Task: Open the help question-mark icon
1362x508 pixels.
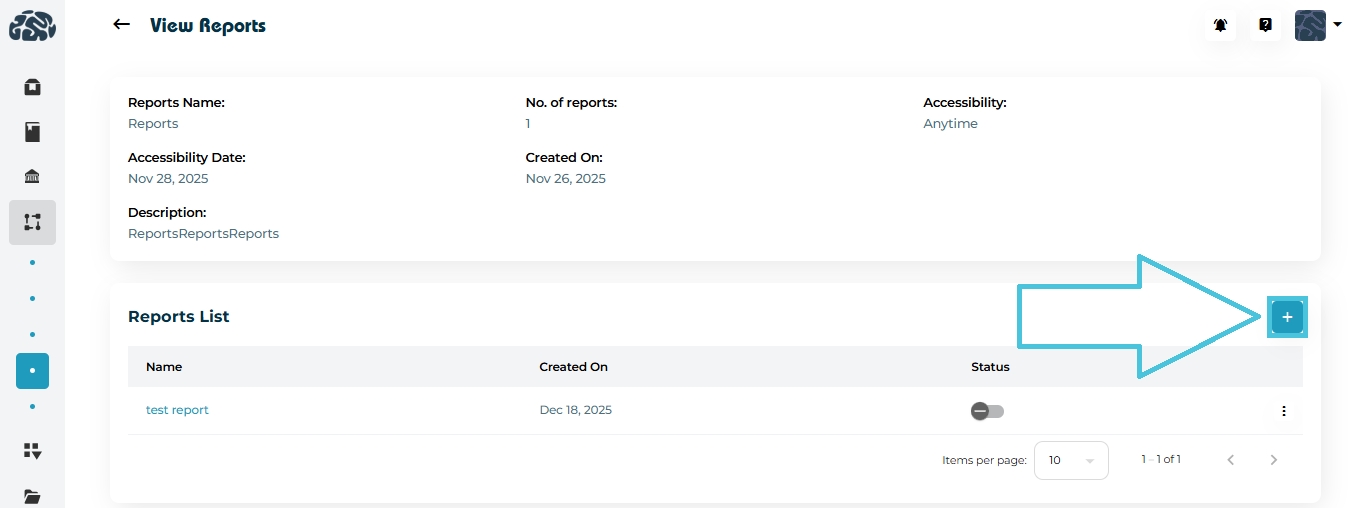Action: tap(1265, 26)
